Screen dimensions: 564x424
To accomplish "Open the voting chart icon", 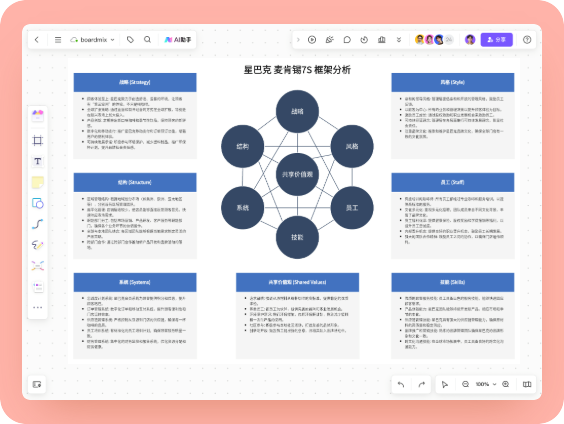I will [382, 40].
